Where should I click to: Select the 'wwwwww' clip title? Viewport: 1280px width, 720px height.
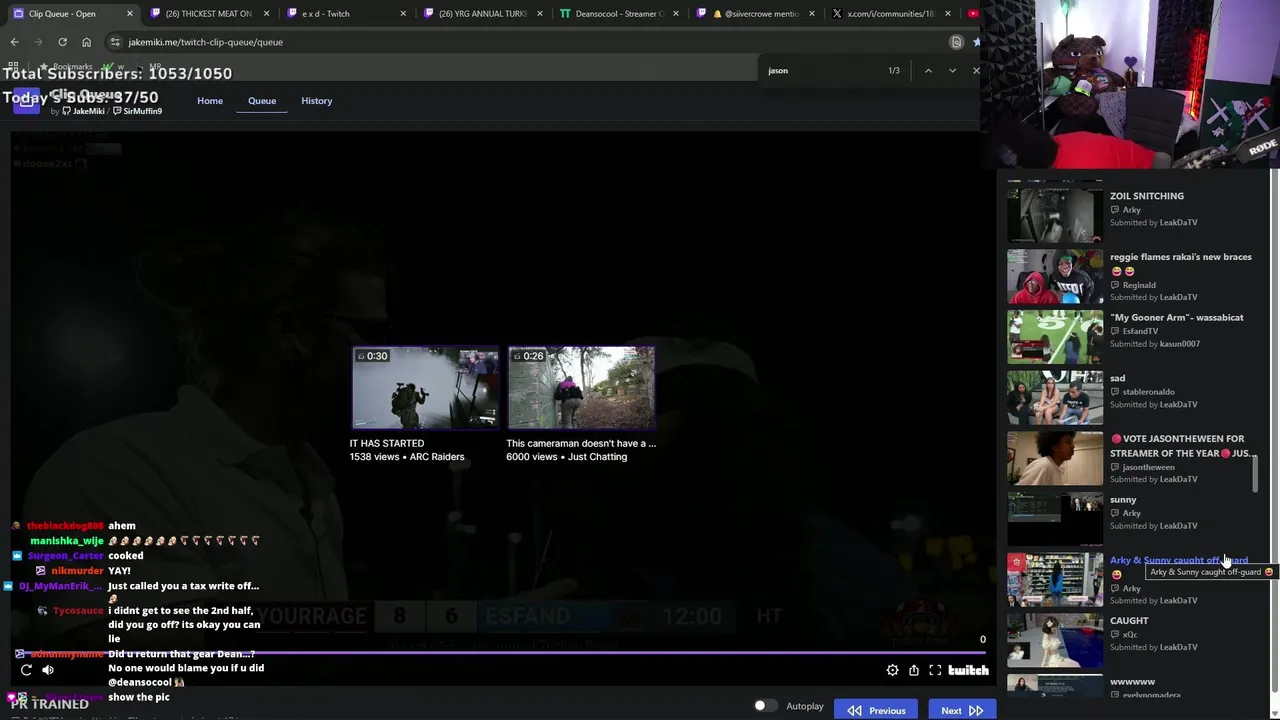coord(1132,682)
